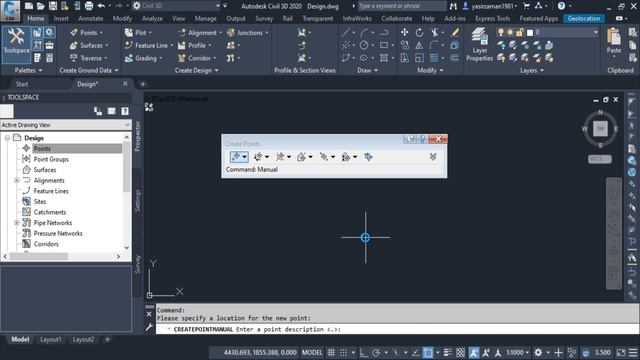Toggle polar tracking in status bar
This screenshot has height=360, width=640.
[376, 352]
